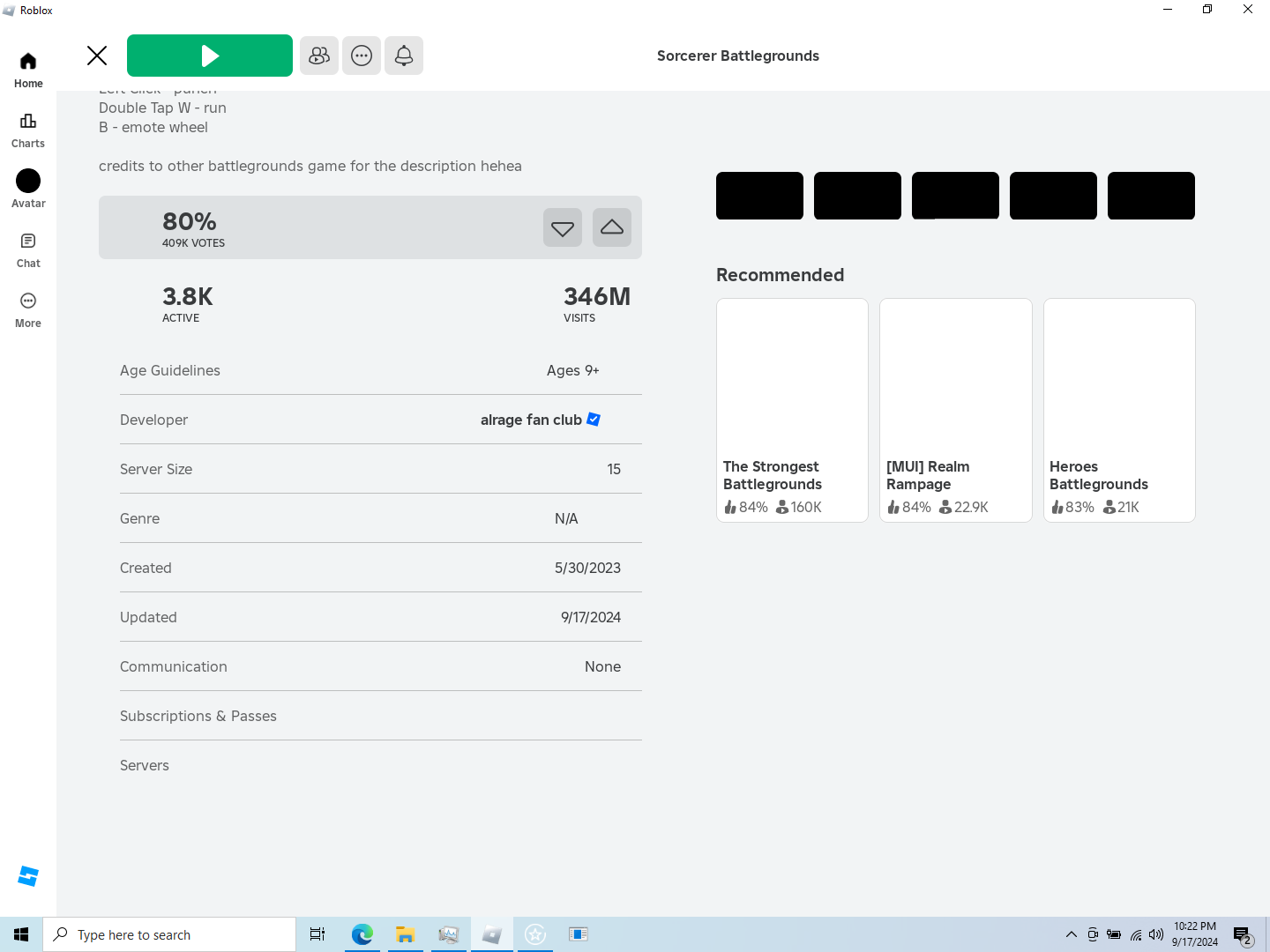Click the Meet Now icon in system tray
Image resolution: width=1270 pixels, height=952 pixels.
(x=1093, y=934)
